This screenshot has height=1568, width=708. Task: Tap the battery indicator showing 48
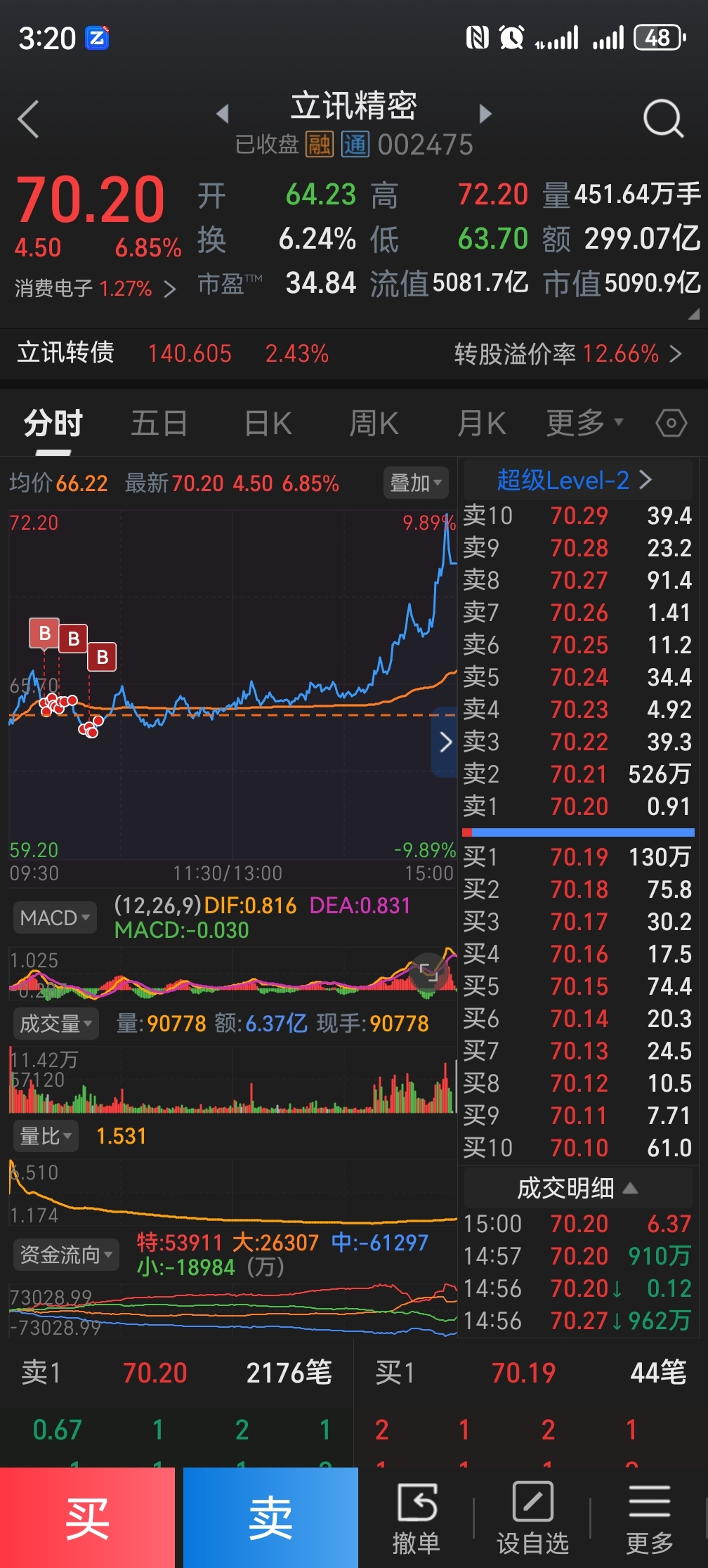[x=659, y=37]
